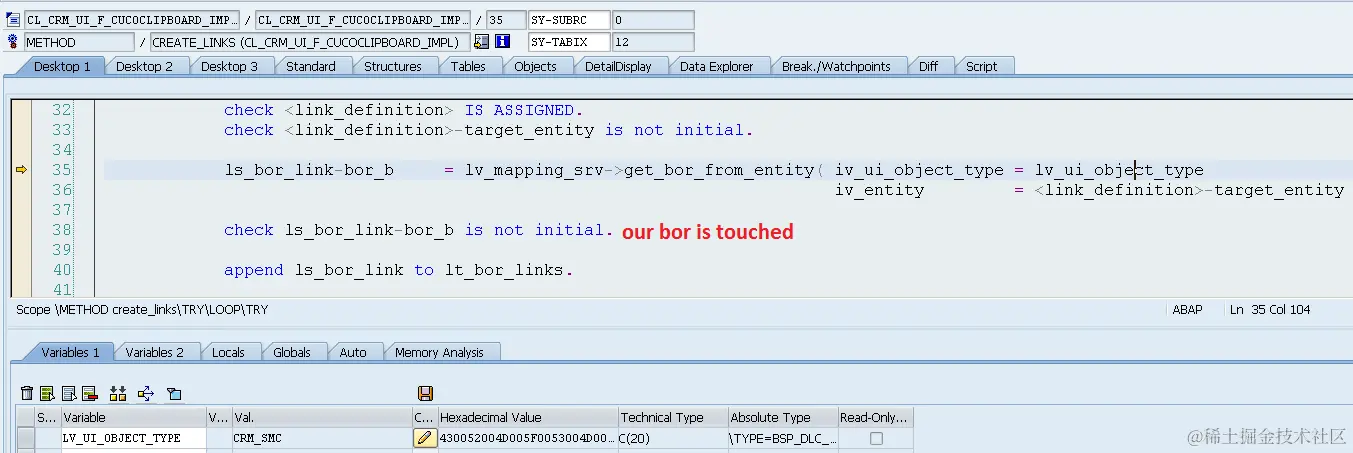Image resolution: width=1353 pixels, height=453 pixels.
Task: Click the floppy disk save icon above table
Action: pos(425,394)
